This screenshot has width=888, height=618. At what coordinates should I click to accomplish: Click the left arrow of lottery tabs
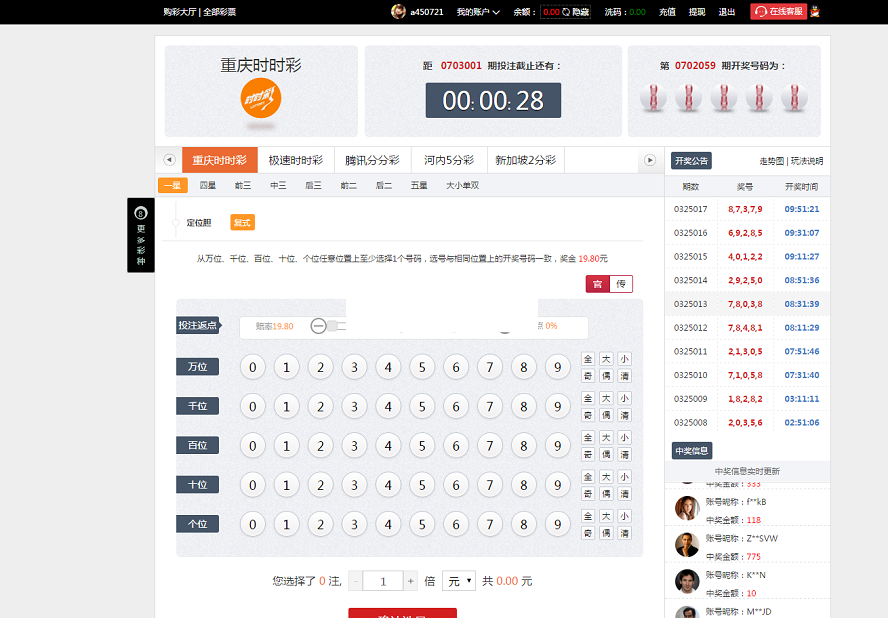[169, 160]
